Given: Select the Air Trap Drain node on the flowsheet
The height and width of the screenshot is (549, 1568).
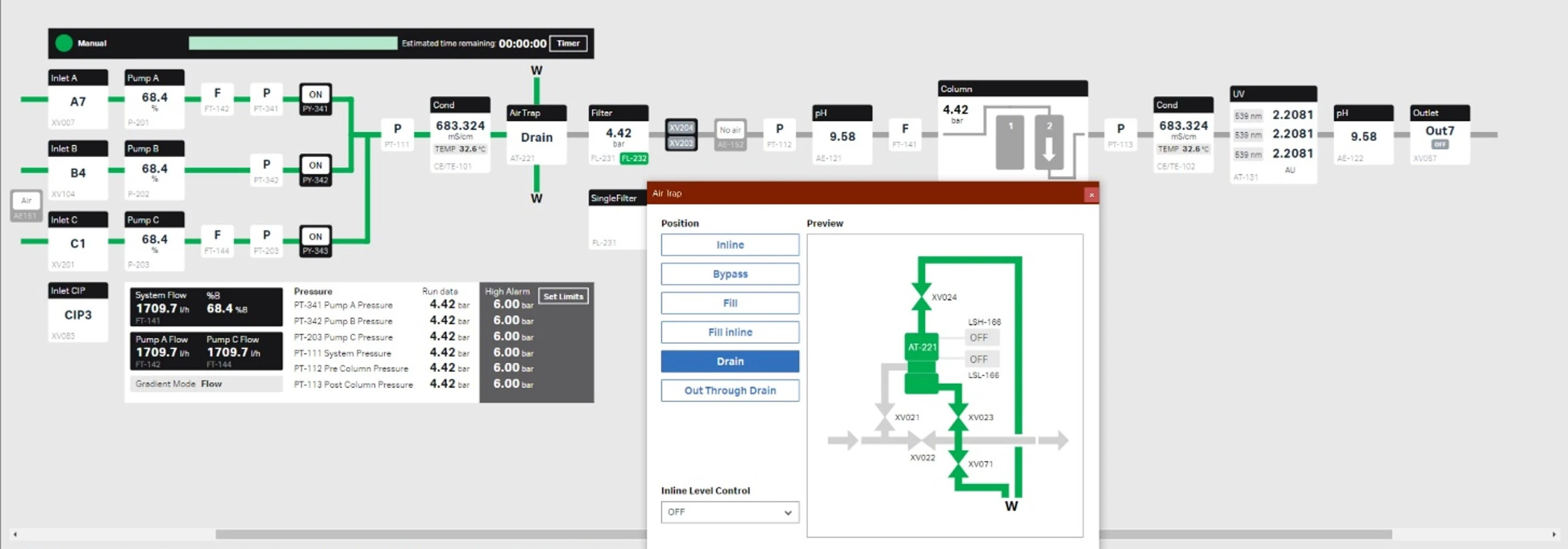Looking at the screenshot, I should pyautogui.click(x=536, y=137).
